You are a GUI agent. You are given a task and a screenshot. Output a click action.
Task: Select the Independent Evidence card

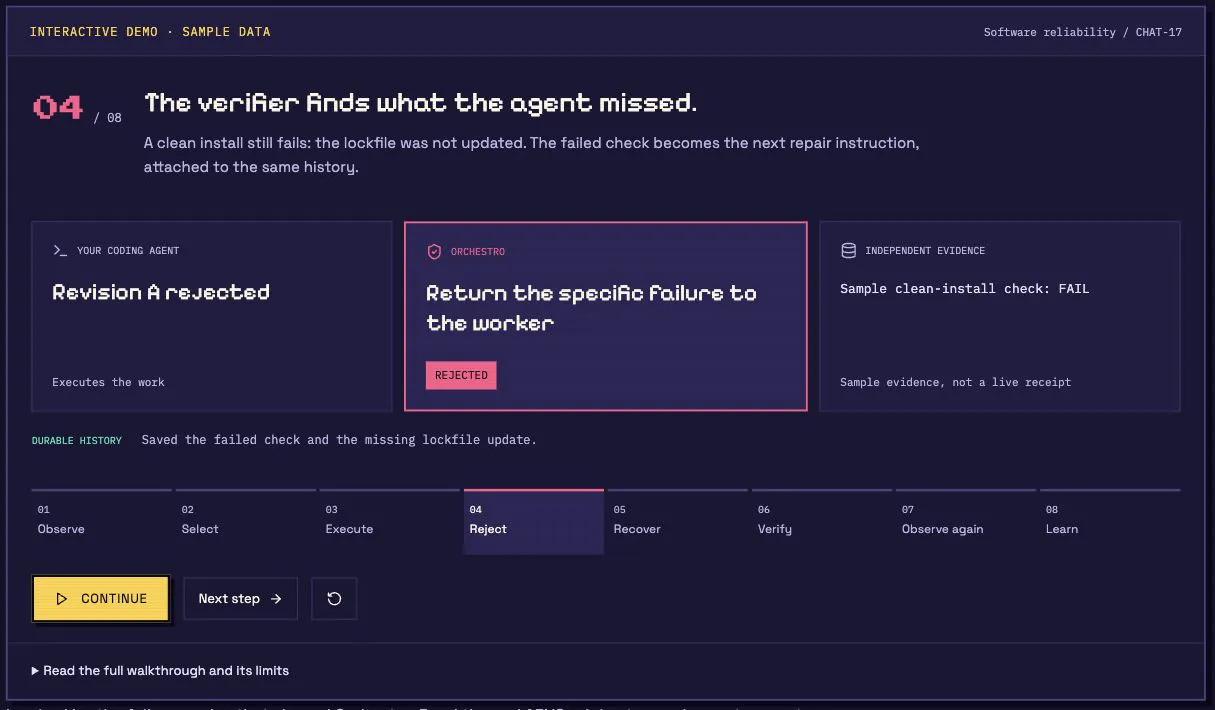click(x=1000, y=316)
